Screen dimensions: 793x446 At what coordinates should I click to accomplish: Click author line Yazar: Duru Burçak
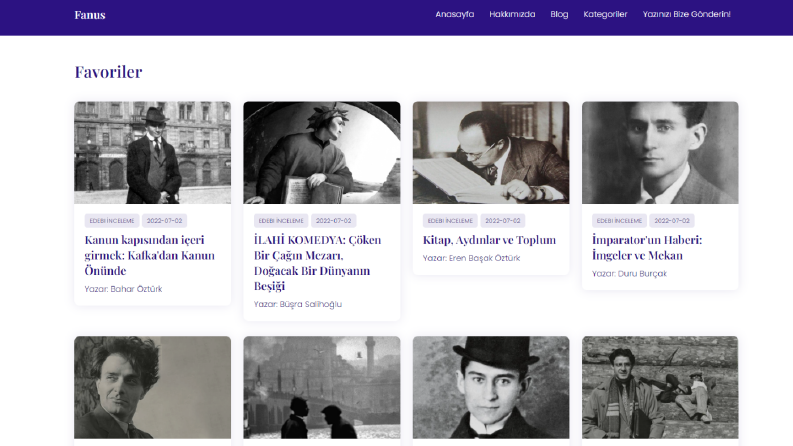630,274
